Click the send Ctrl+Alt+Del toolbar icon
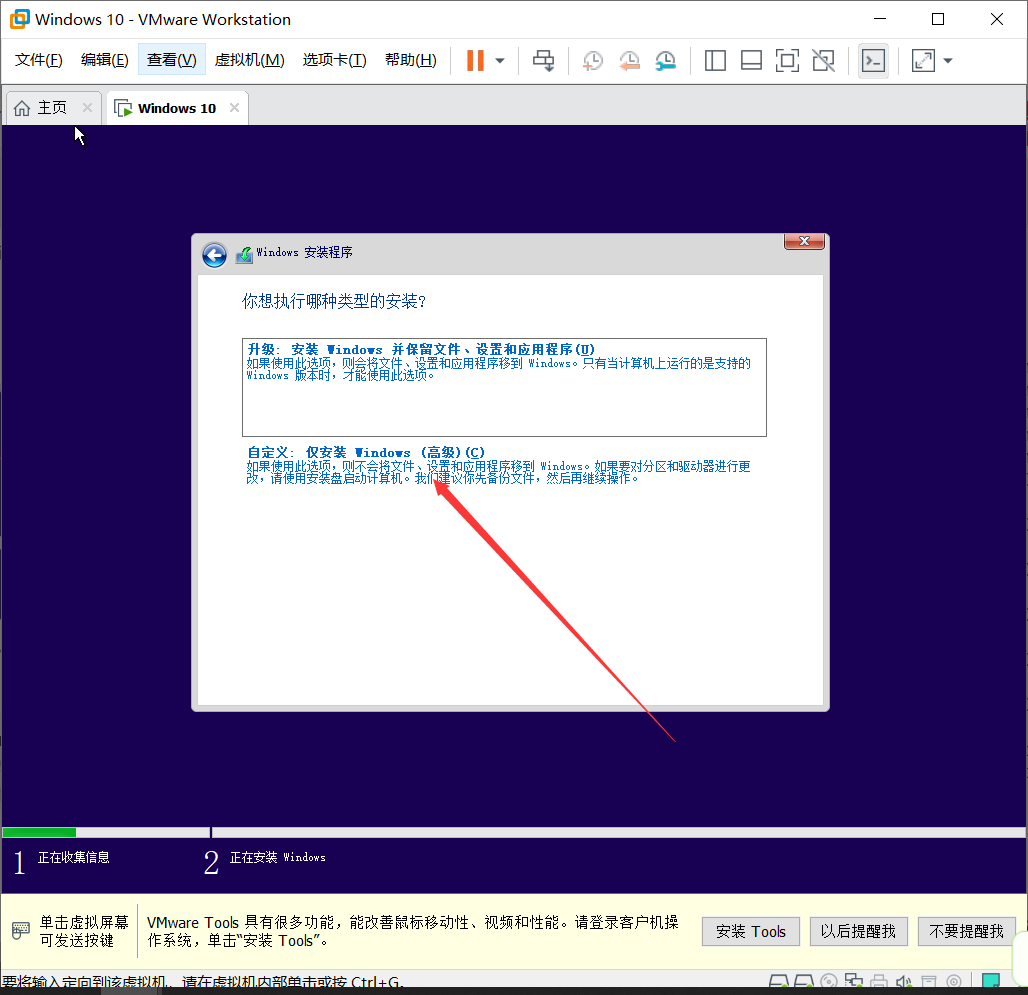The image size is (1028, 995). 543,61
